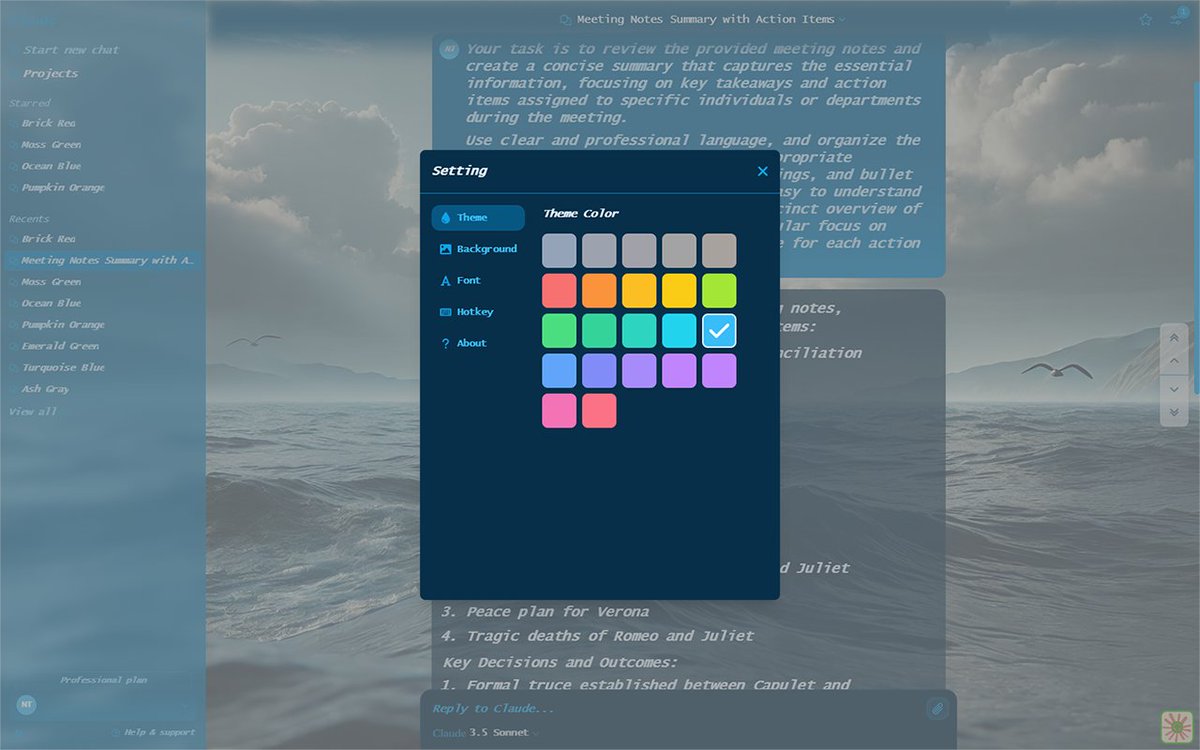Choose the lime green theme color swatch
This screenshot has height=750, width=1200.
(719, 291)
